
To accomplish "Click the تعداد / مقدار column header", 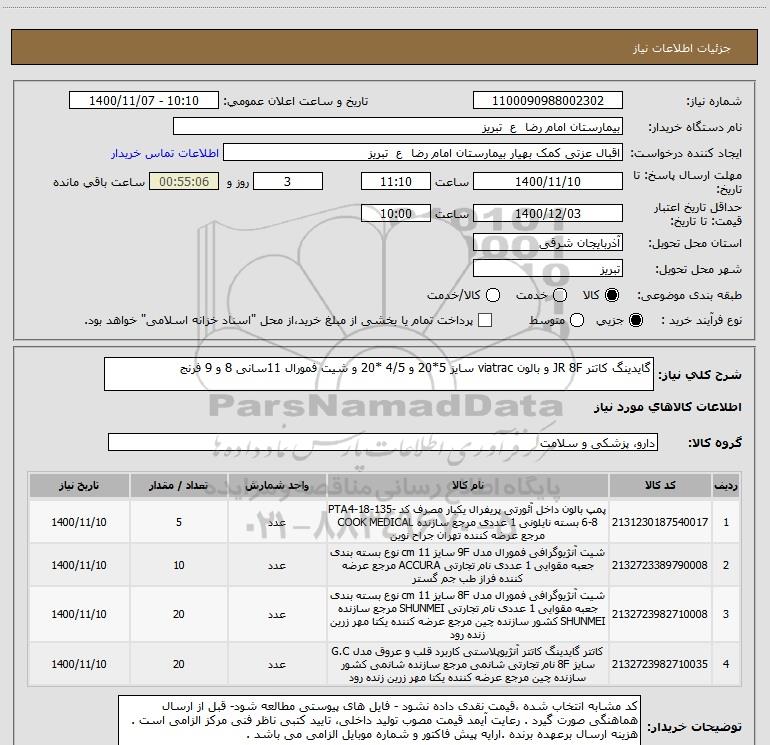I will 179,486.
